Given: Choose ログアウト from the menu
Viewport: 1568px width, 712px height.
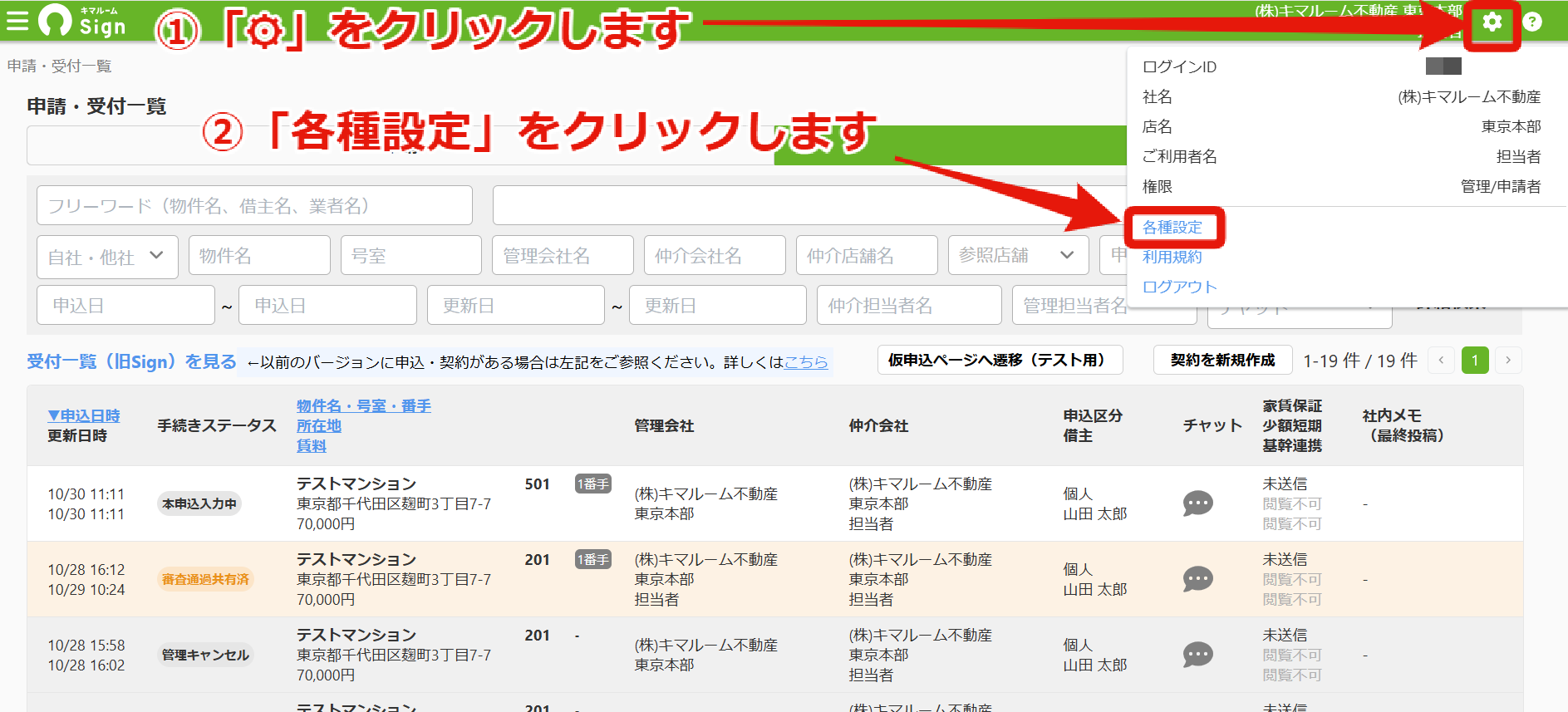Looking at the screenshot, I should tap(1180, 287).
